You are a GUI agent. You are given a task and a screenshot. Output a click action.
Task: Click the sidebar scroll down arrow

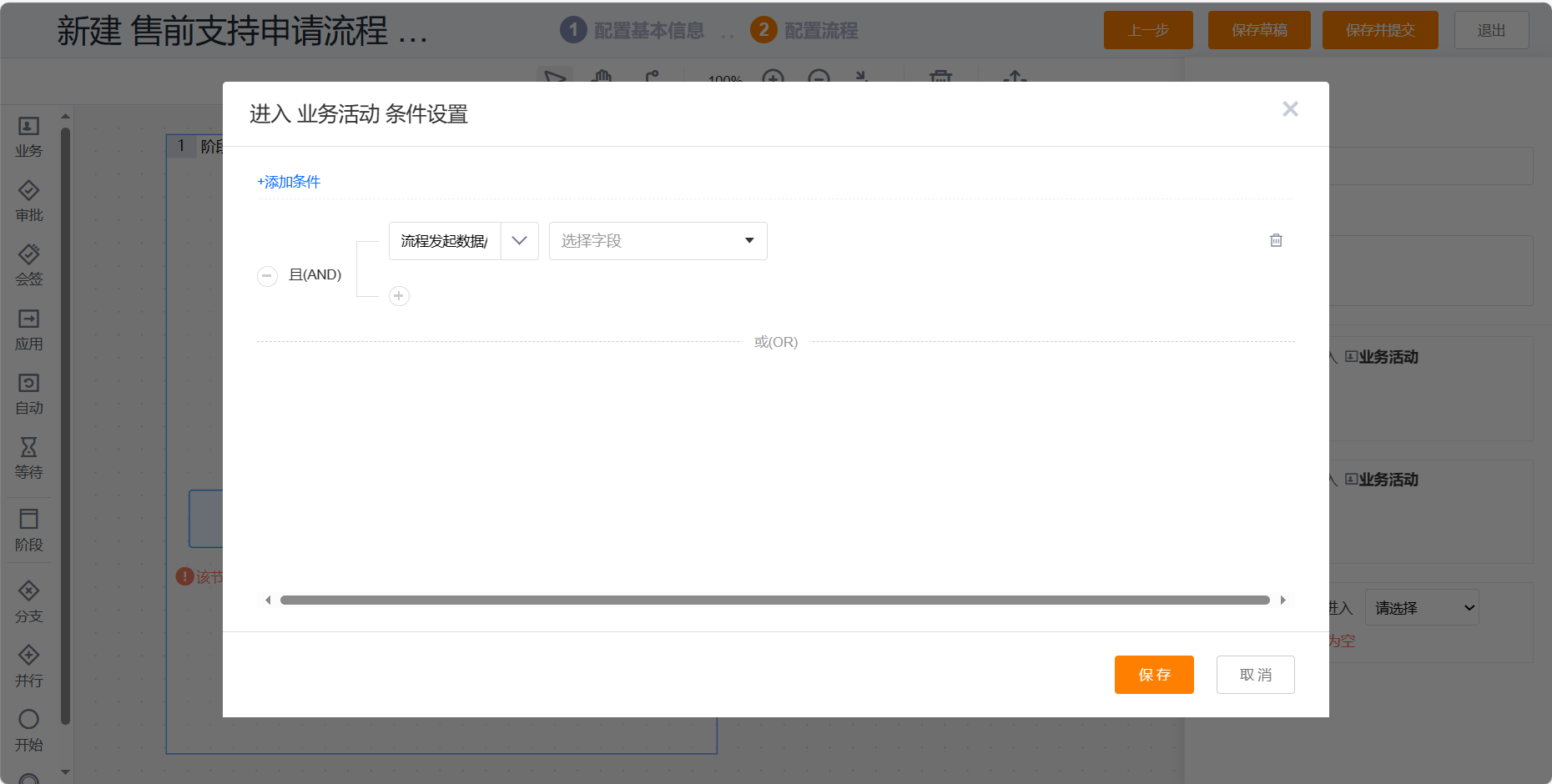point(65,772)
